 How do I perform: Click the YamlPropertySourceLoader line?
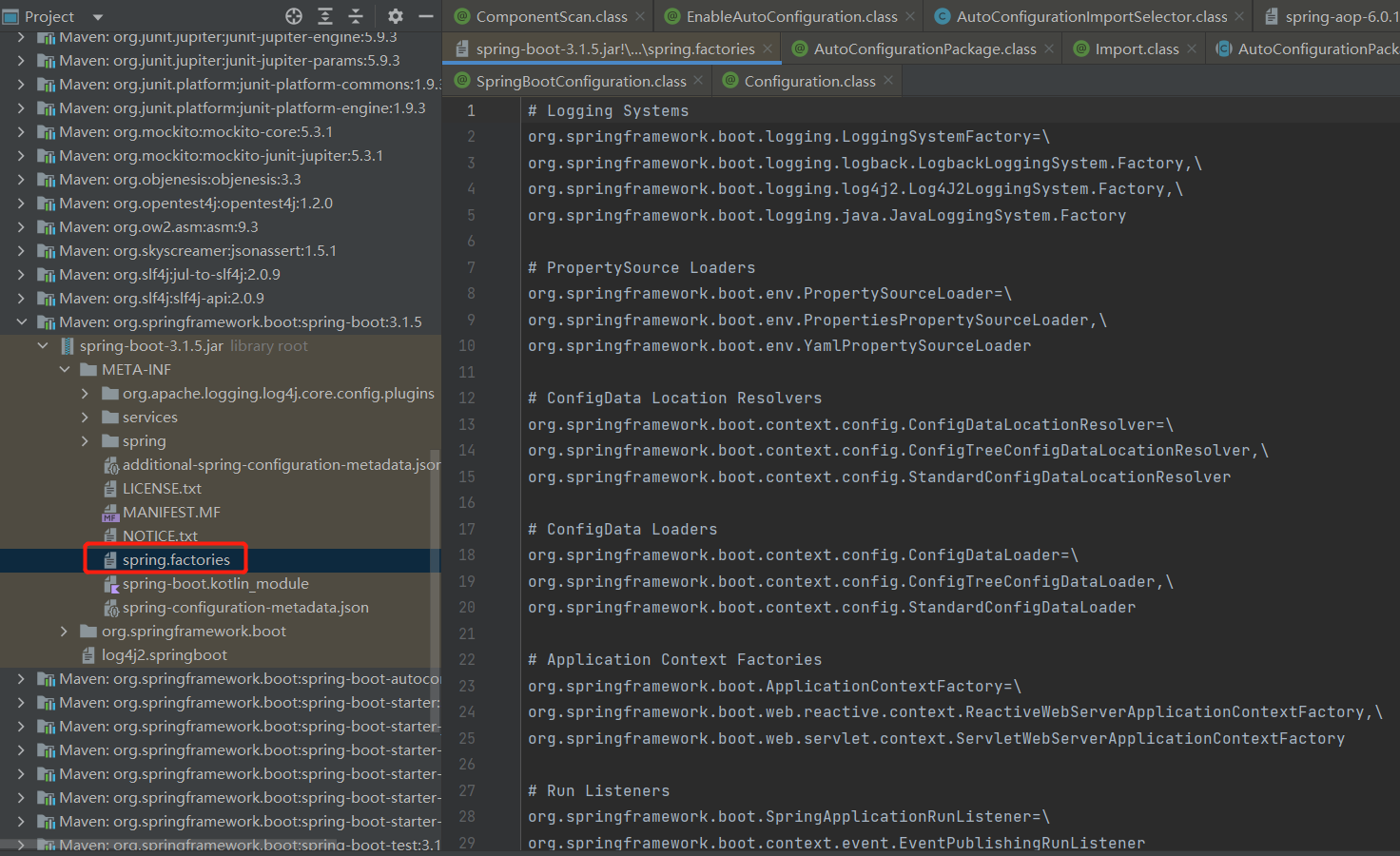point(780,346)
